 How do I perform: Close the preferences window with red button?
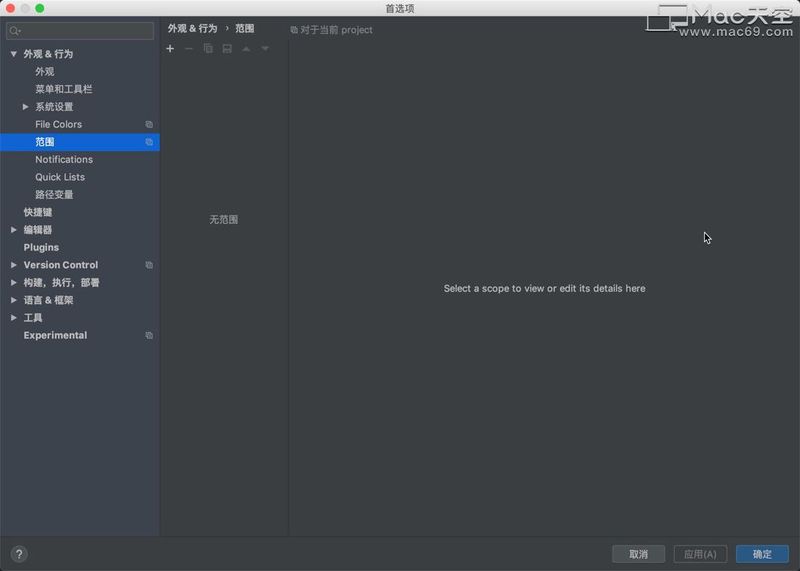[10, 8]
